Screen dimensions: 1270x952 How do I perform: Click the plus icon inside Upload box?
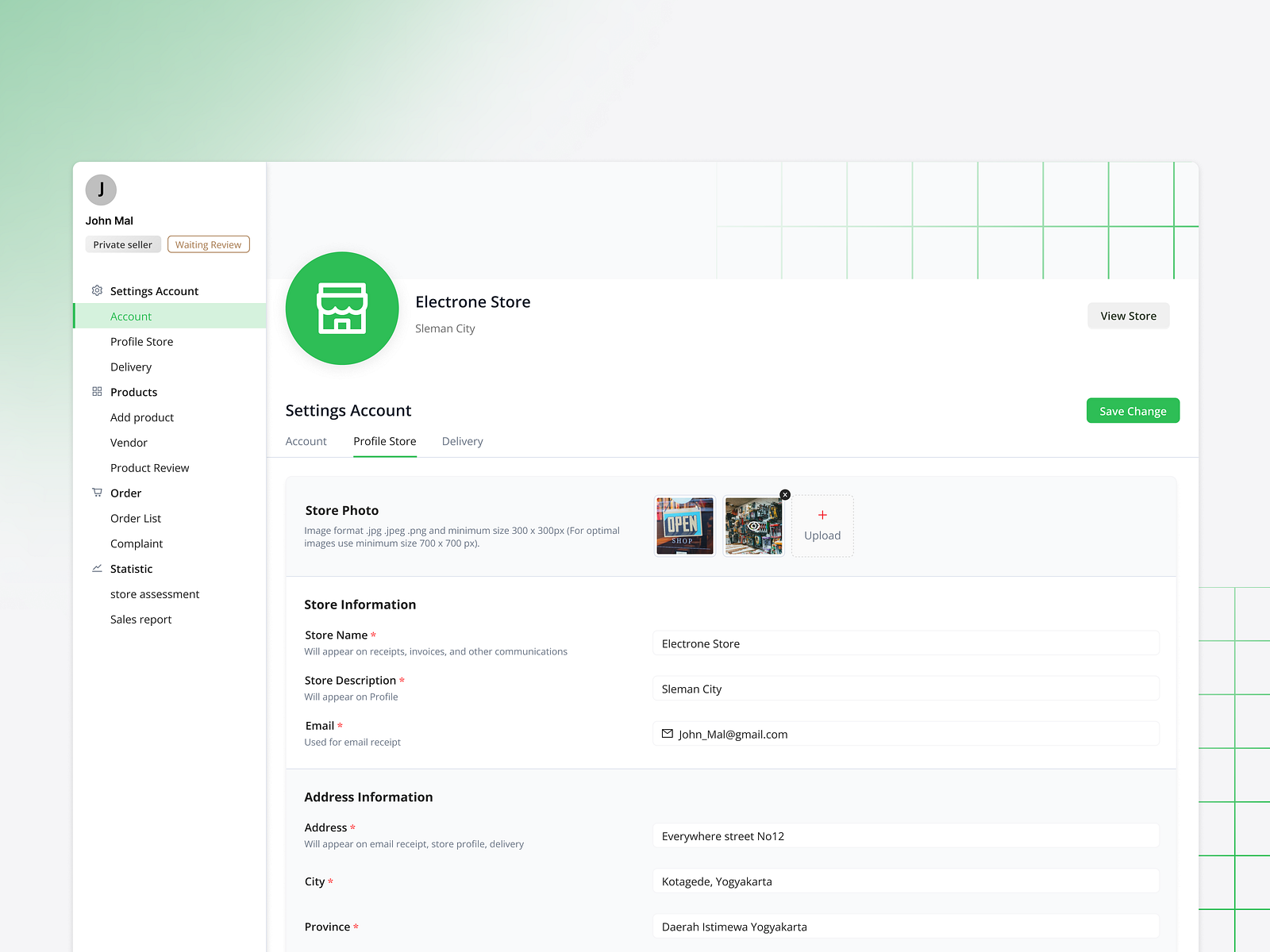pos(822,514)
